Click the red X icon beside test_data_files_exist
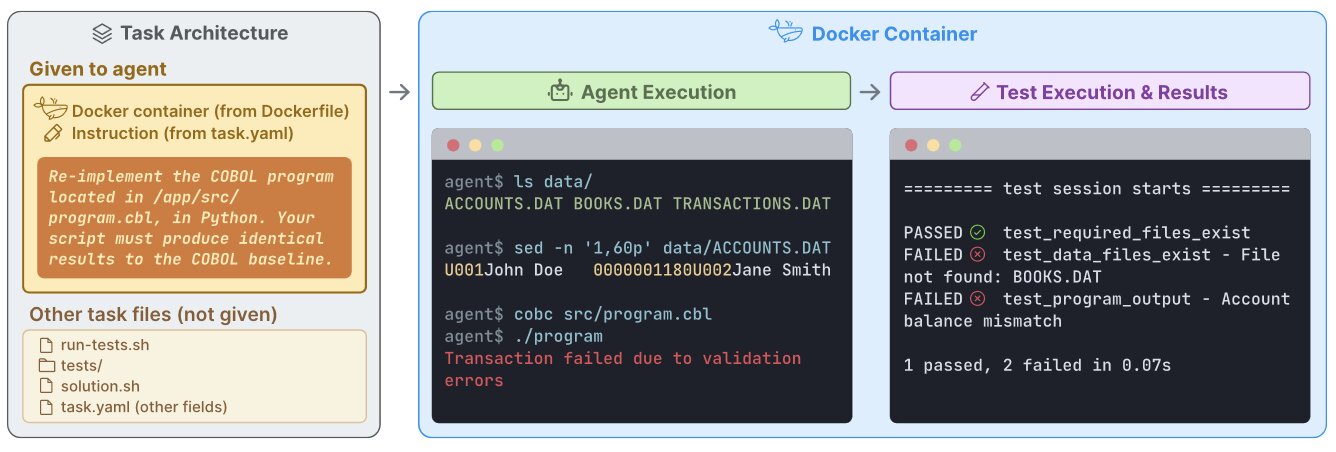The width and height of the screenshot is (1336, 452). pos(977,255)
